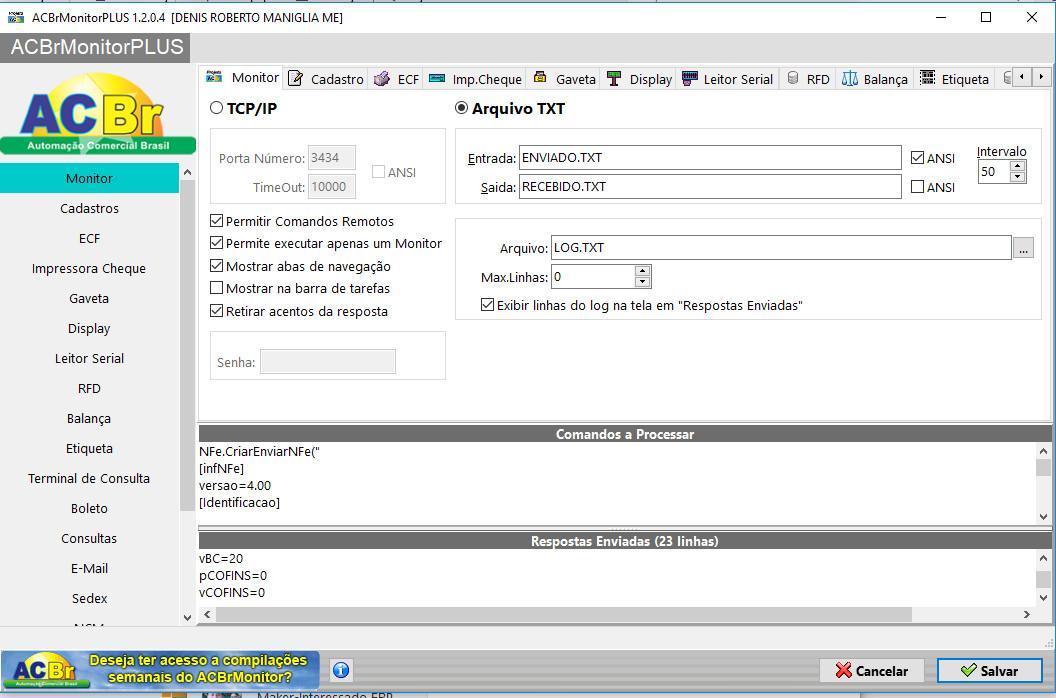Select Sedex in the sidebar
The height and width of the screenshot is (698, 1056).
point(90,598)
